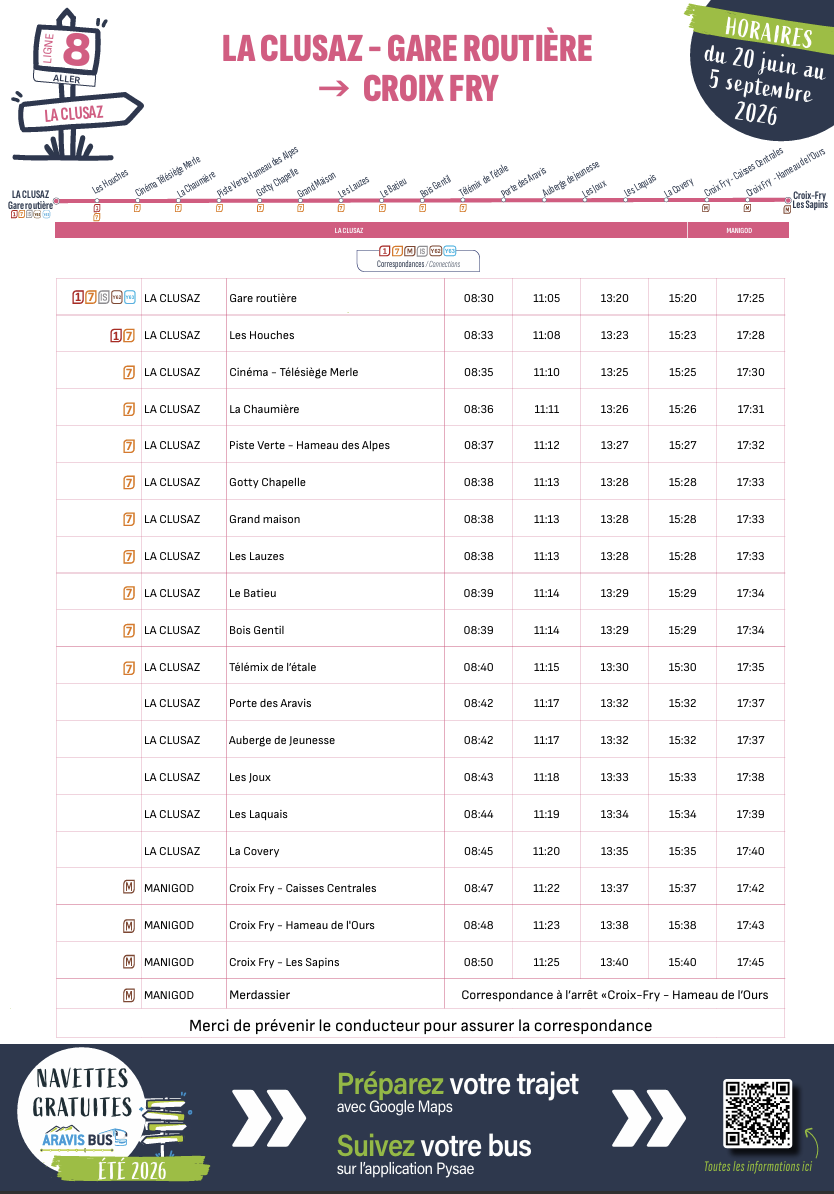Click the 13:35 time at La Covery
The image size is (834, 1194).
(x=614, y=851)
